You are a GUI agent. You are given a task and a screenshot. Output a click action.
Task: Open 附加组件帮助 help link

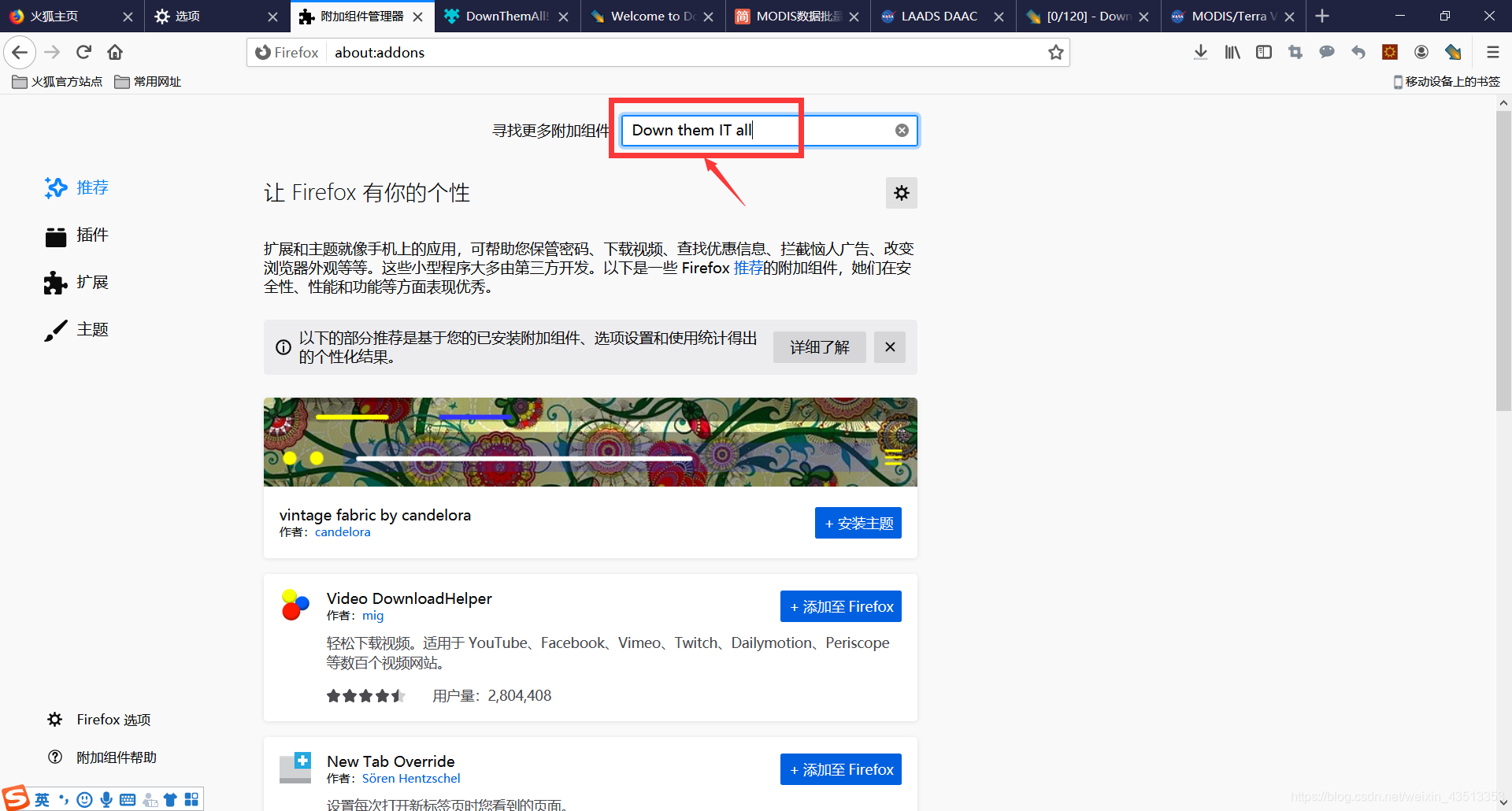click(x=102, y=757)
